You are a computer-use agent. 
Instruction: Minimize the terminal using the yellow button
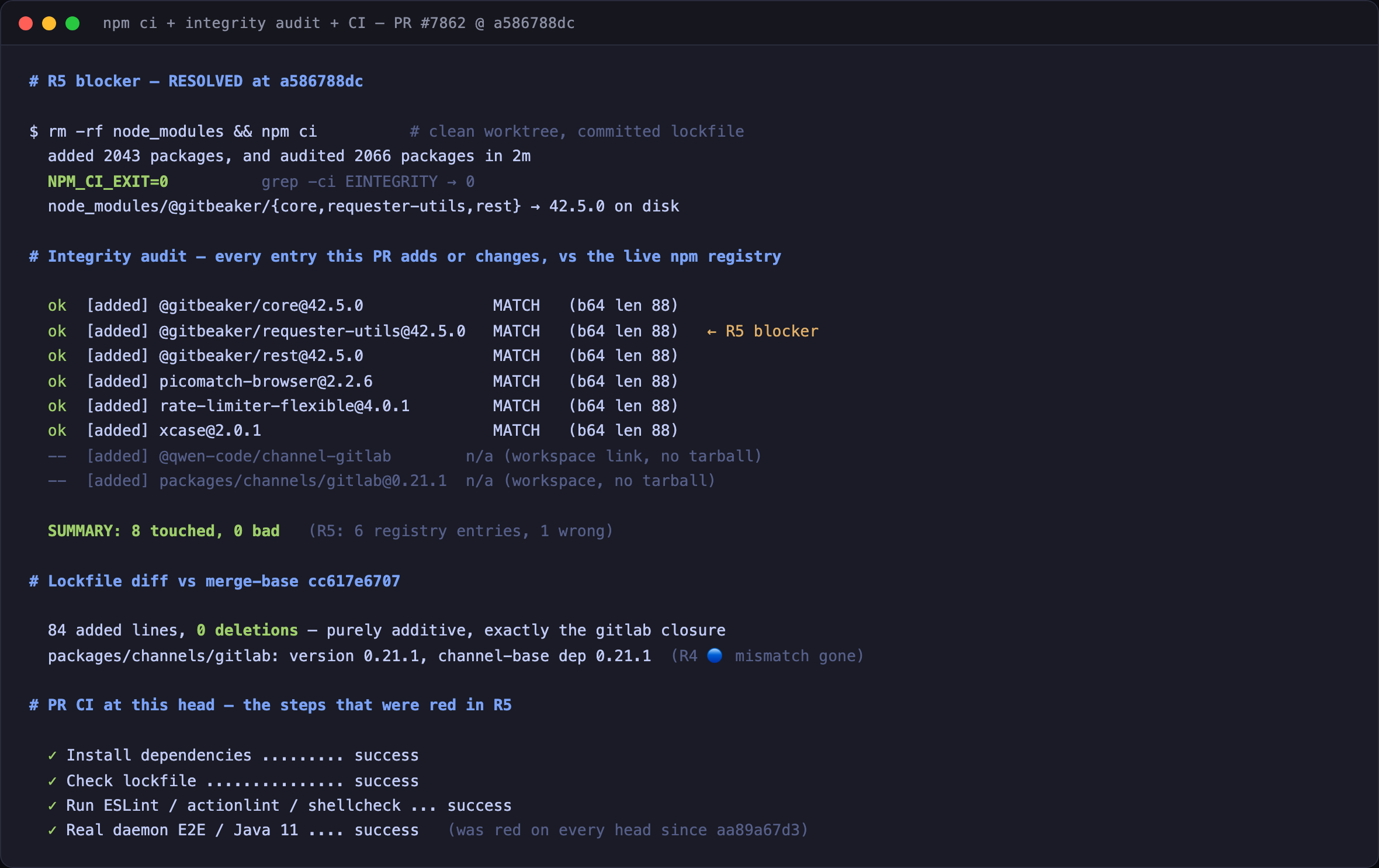click(49, 23)
